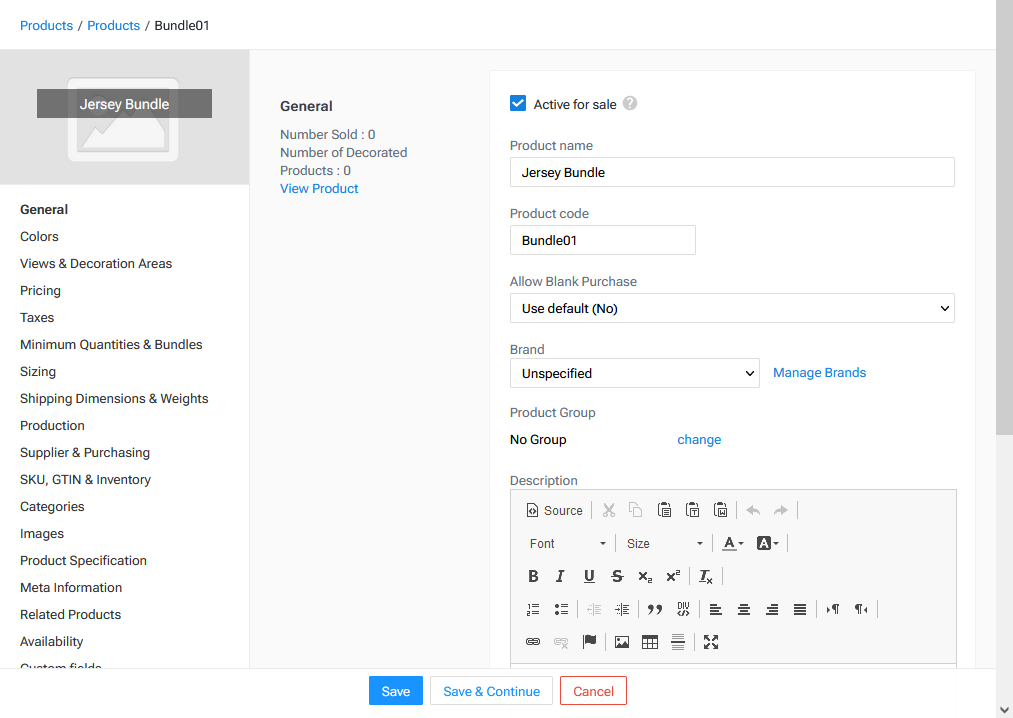
Task: Click the Block Quote icon
Action: tap(655, 609)
